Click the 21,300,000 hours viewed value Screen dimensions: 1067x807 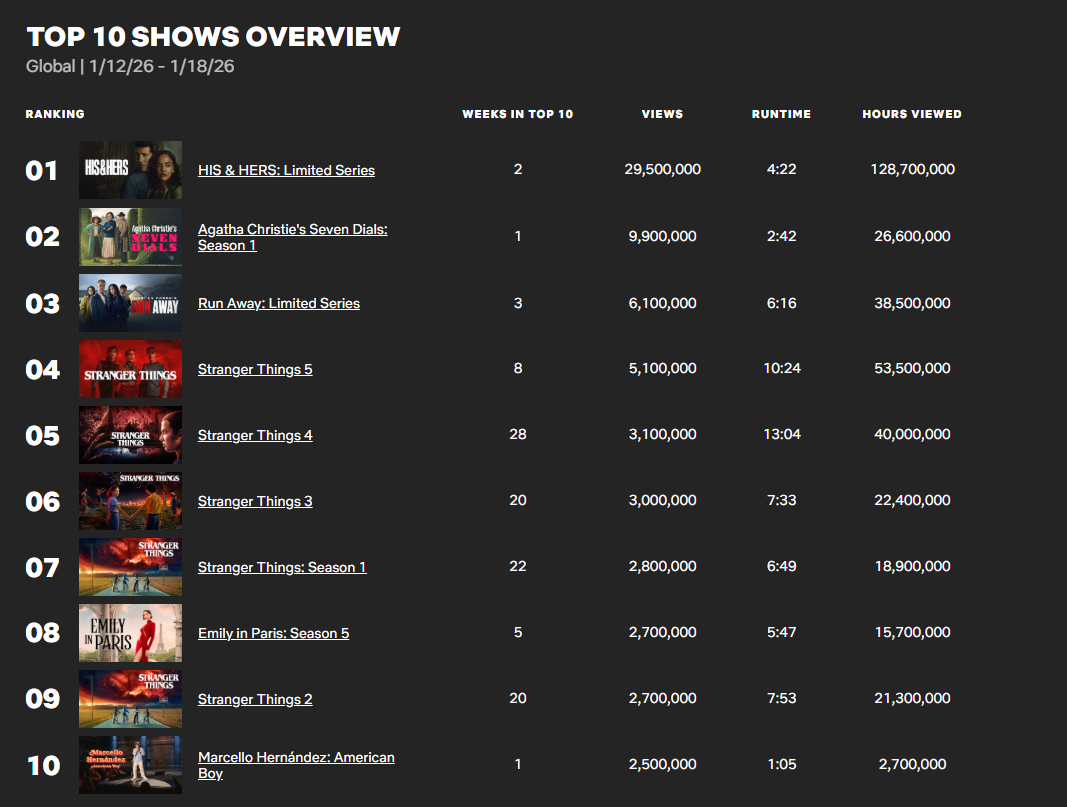(913, 698)
